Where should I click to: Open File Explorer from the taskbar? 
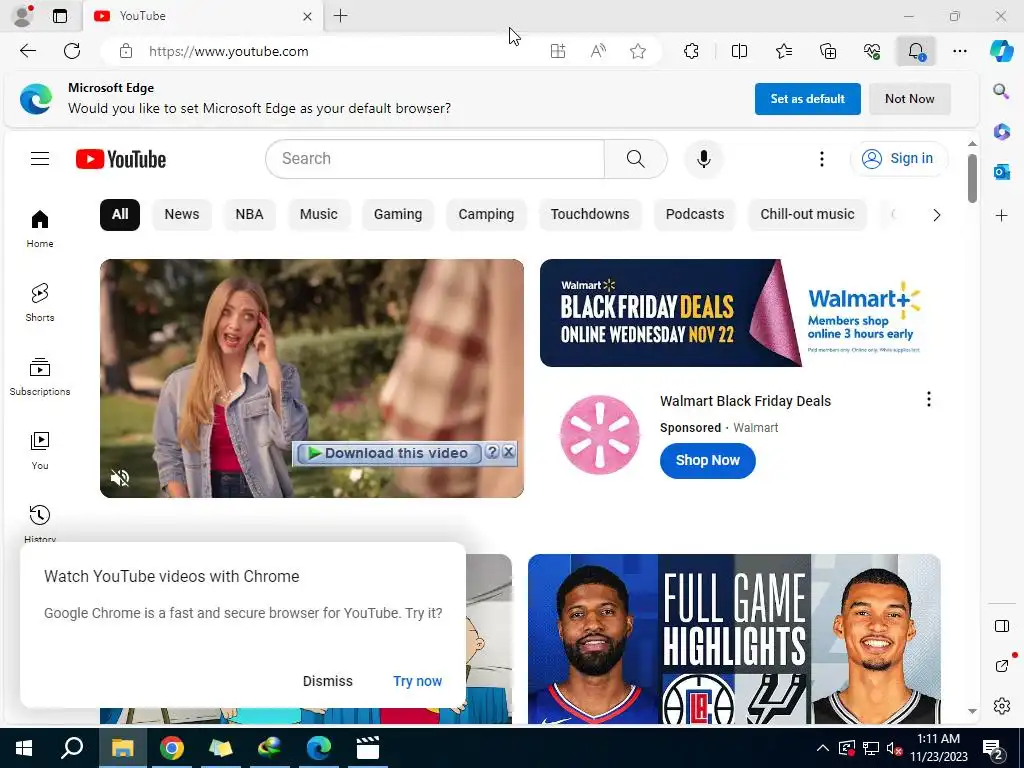click(x=122, y=748)
